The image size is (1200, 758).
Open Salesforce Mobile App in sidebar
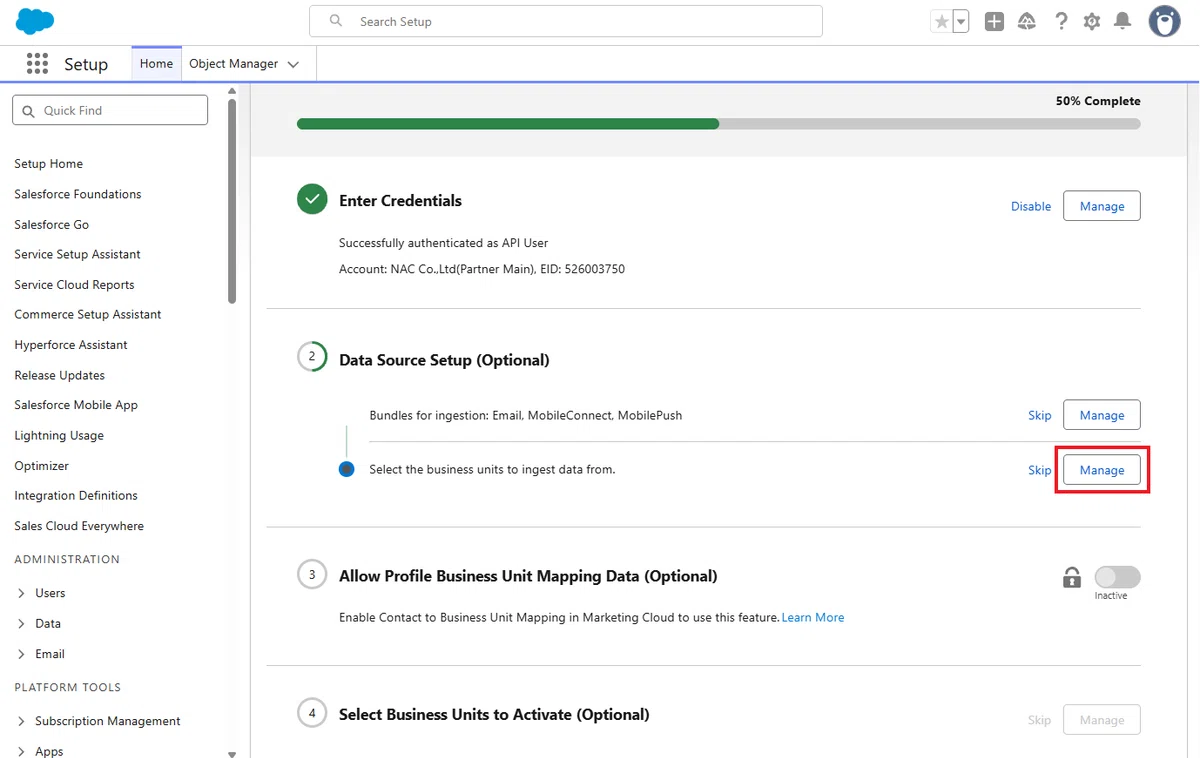click(x=76, y=405)
